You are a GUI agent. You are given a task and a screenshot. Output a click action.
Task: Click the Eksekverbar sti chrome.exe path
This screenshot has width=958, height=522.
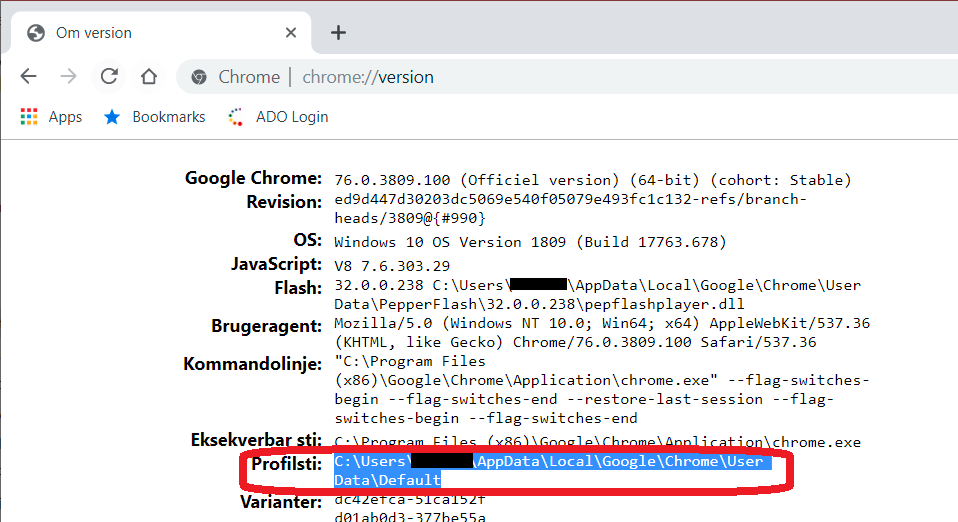598,442
